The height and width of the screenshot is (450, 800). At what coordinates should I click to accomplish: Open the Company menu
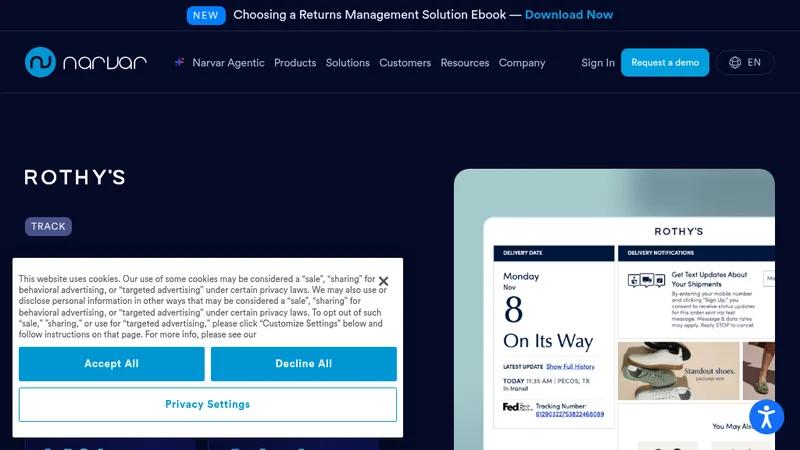pyautogui.click(x=522, y=63)
